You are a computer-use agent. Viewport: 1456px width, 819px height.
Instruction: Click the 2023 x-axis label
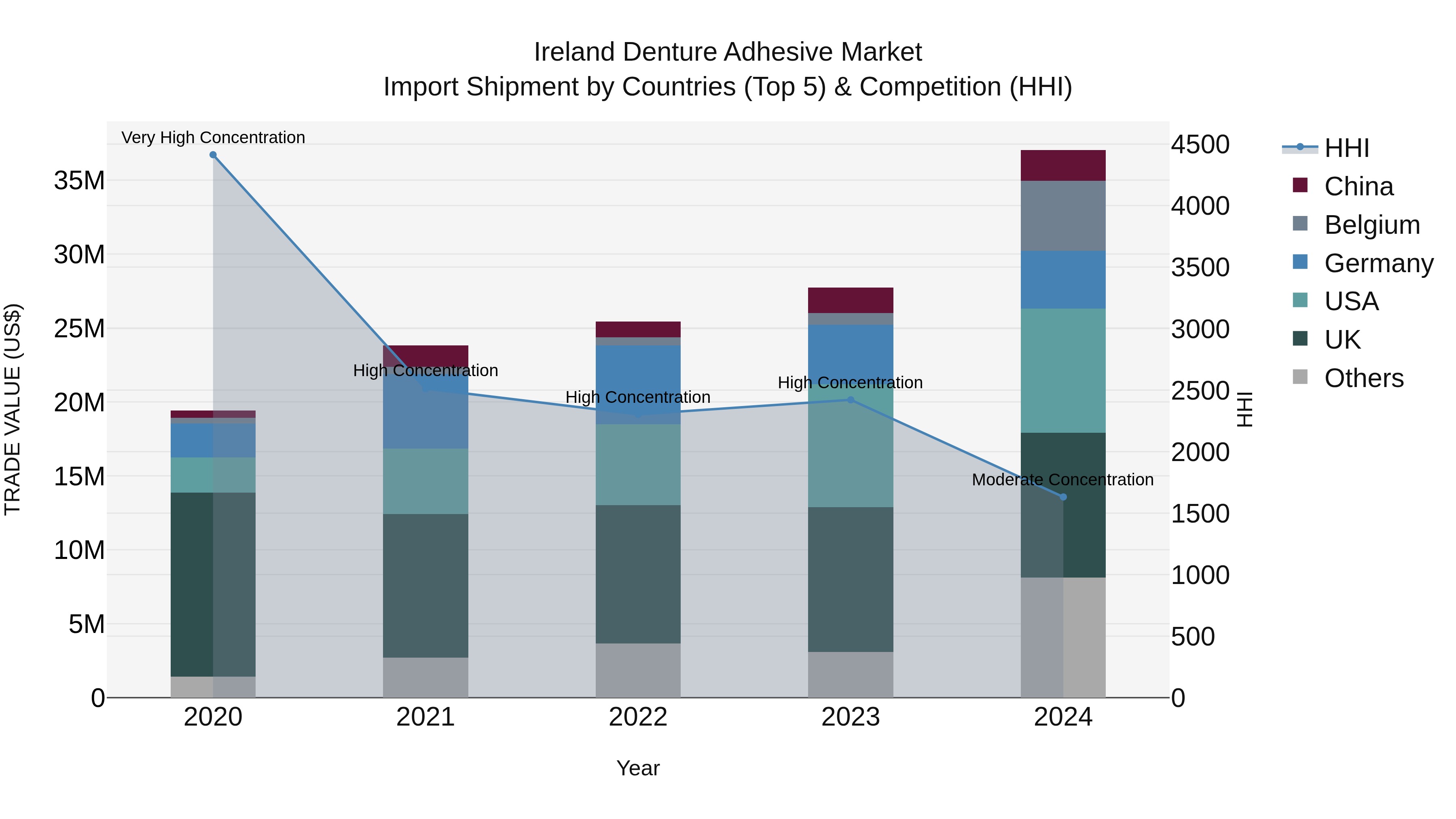[851, 717]
